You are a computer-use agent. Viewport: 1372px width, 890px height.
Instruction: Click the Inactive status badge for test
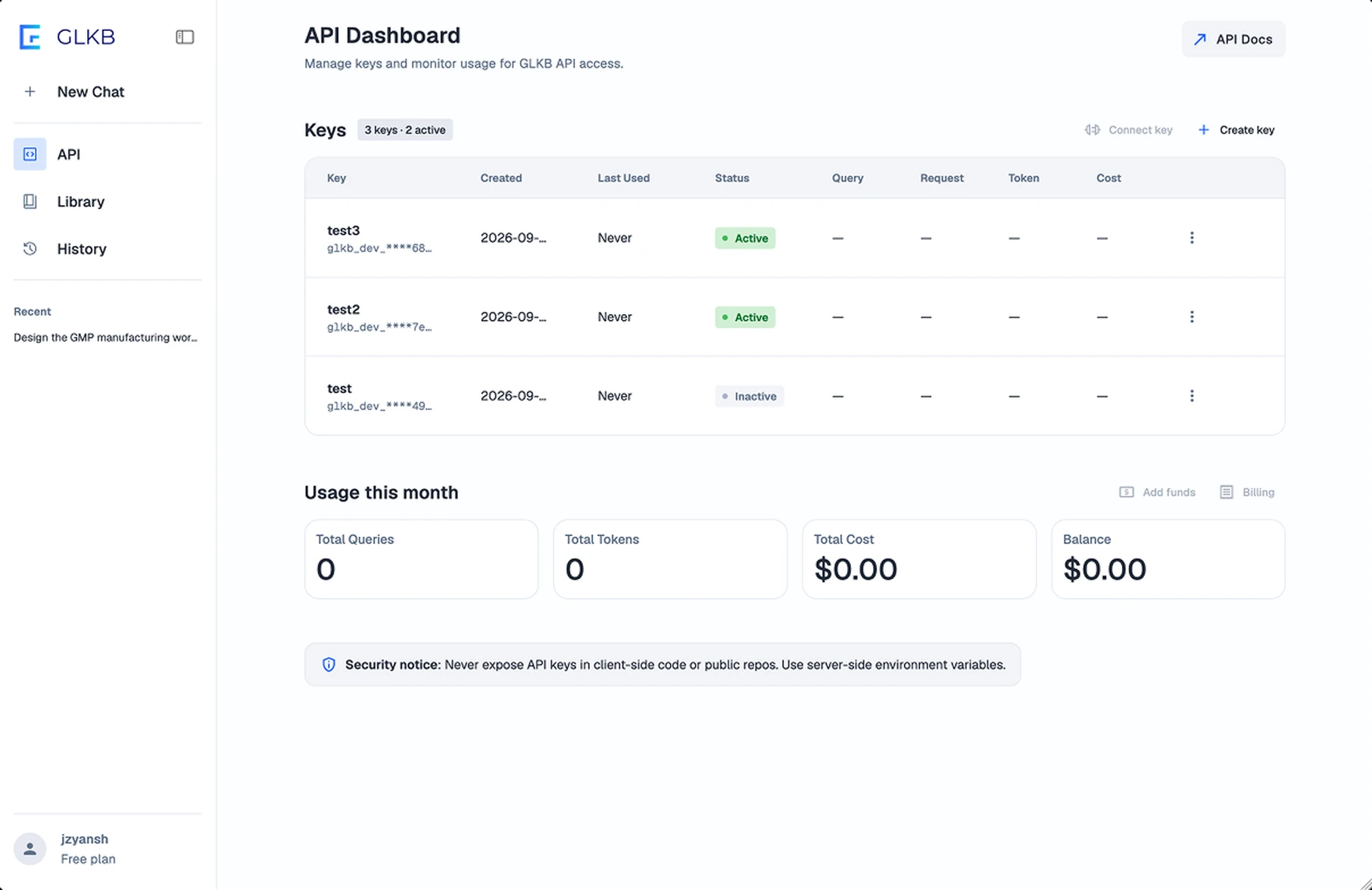[x=750, y=397]
